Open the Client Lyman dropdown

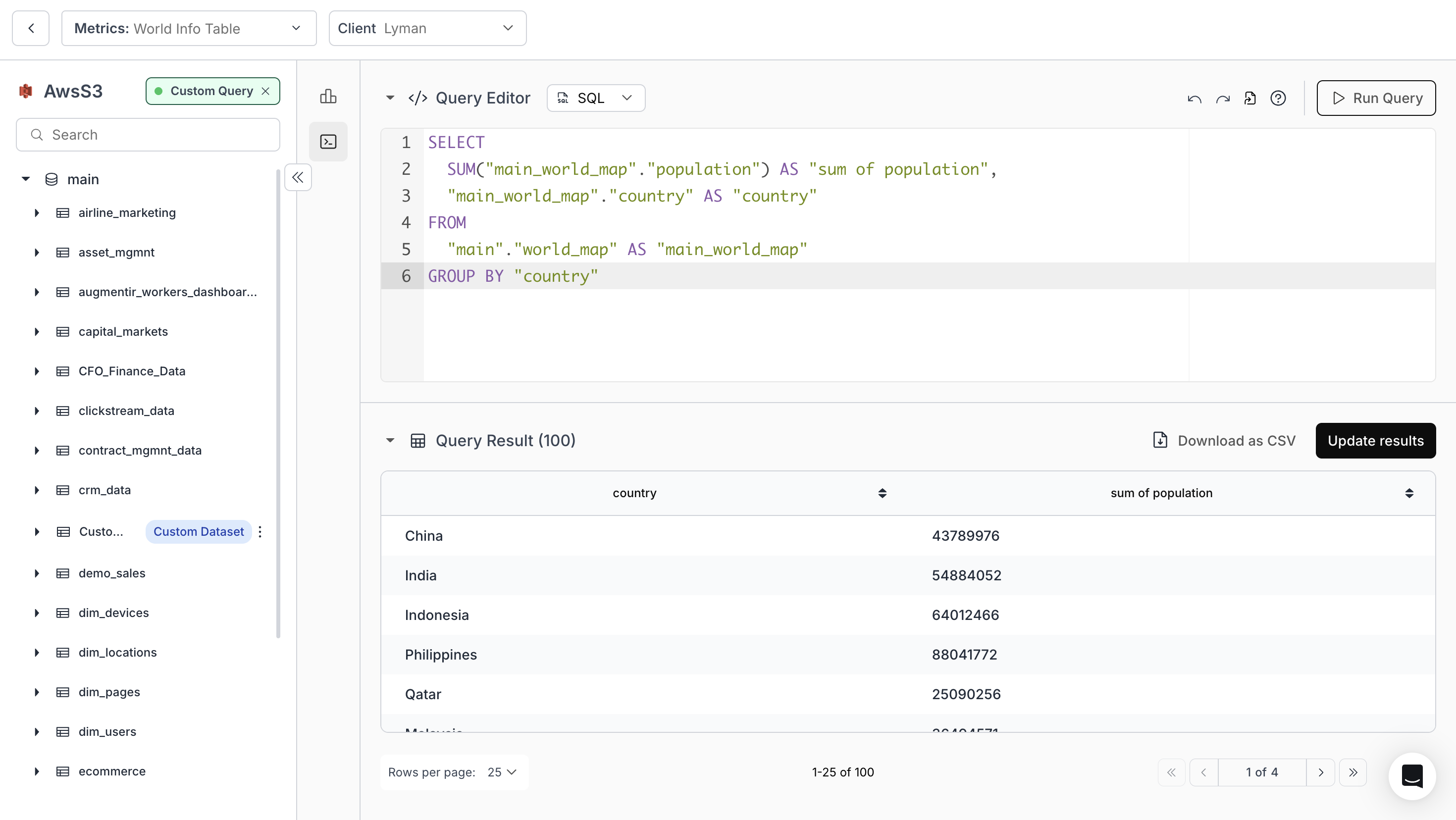point(427,28)
